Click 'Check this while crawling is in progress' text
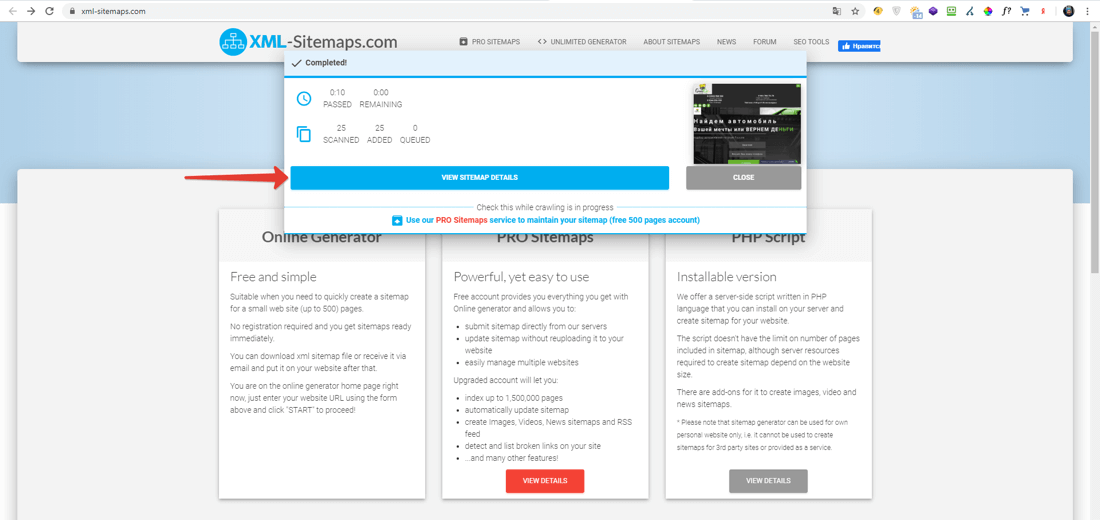 point(545,208)
